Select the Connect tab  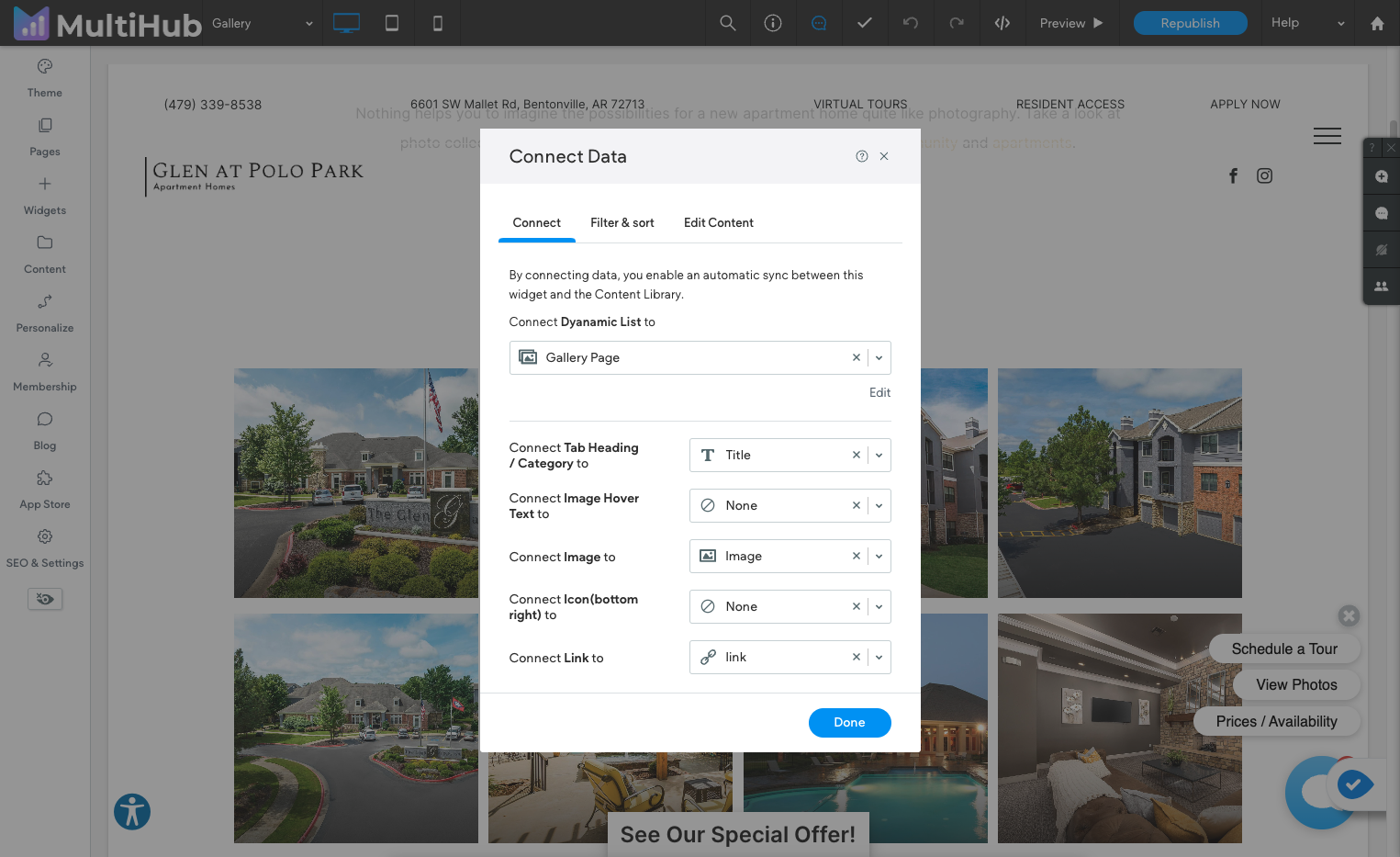(x=537, y=222)
